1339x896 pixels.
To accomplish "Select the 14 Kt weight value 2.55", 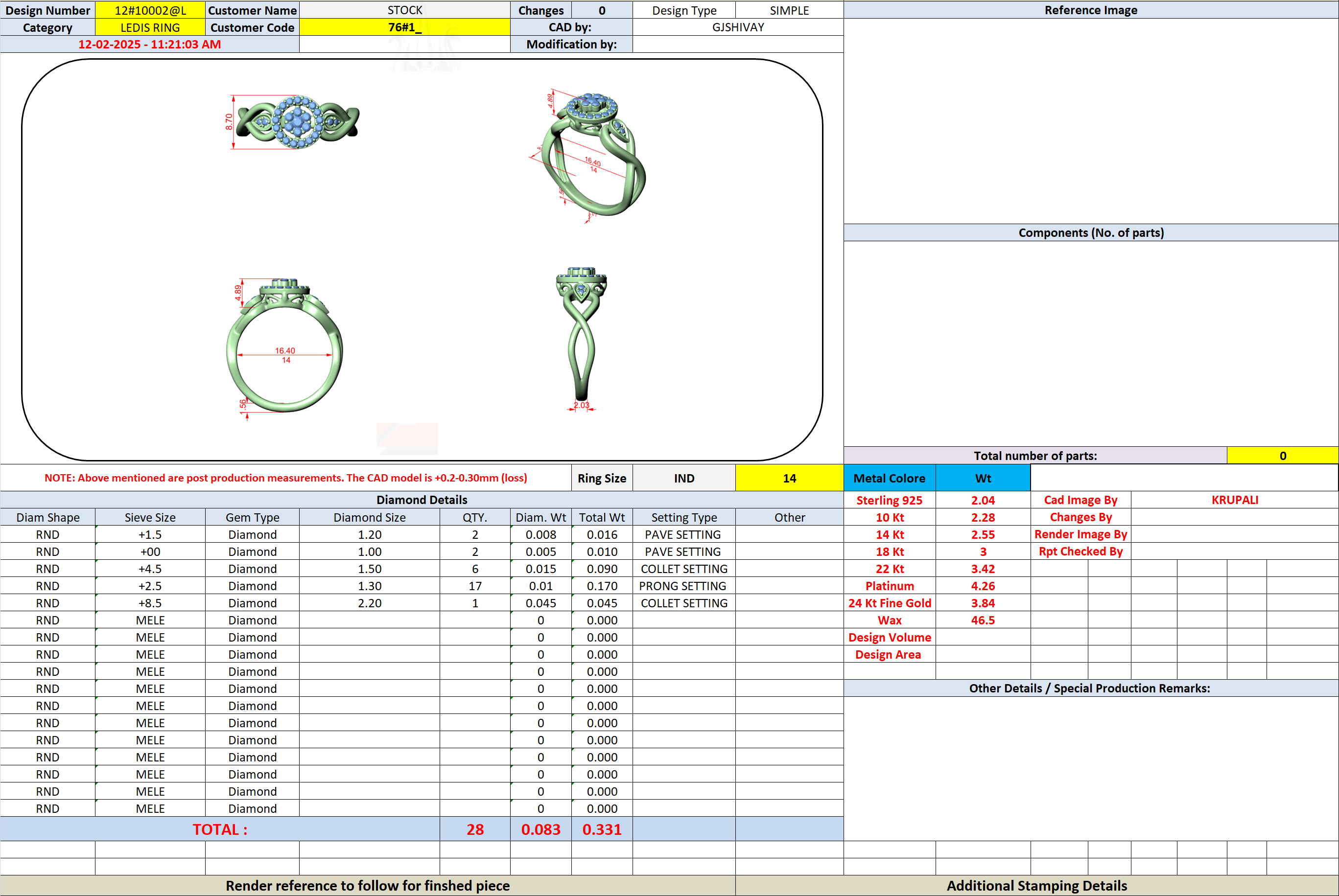I will 983,534.
